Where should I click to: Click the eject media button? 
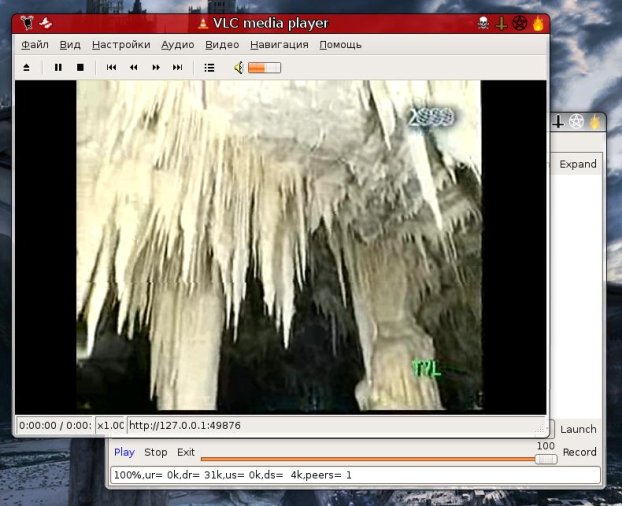click(x=27, y=67)
